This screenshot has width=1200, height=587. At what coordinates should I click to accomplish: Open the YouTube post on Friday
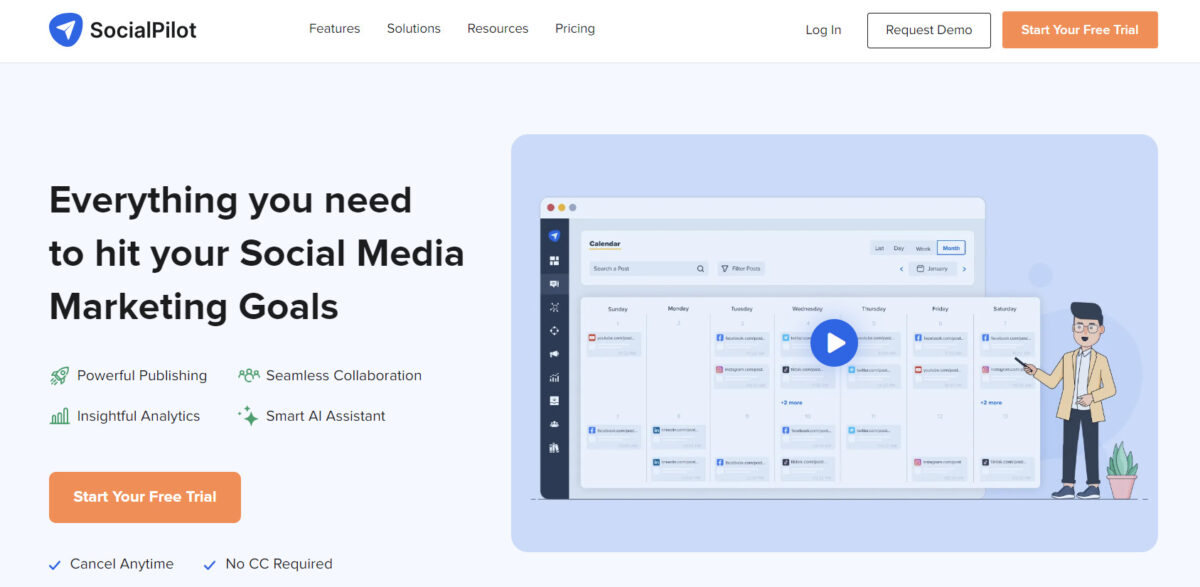[x=940, y=376]
